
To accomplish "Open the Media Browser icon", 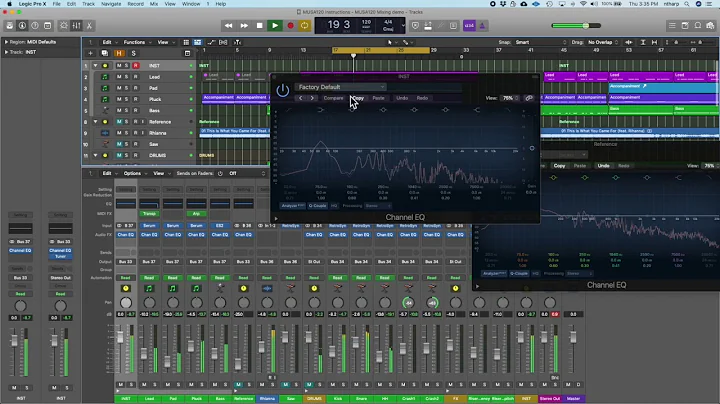I will pos(710,26).
